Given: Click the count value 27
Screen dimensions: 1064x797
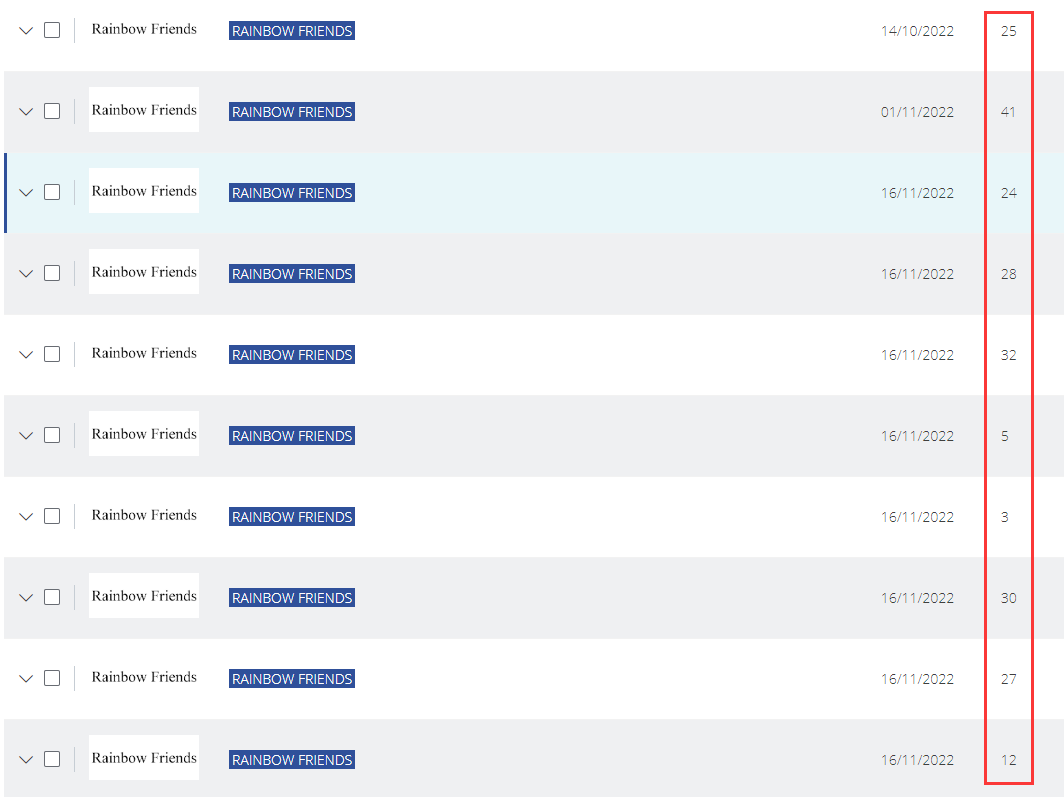Looking at the screenshot, I should point(1008,679).
